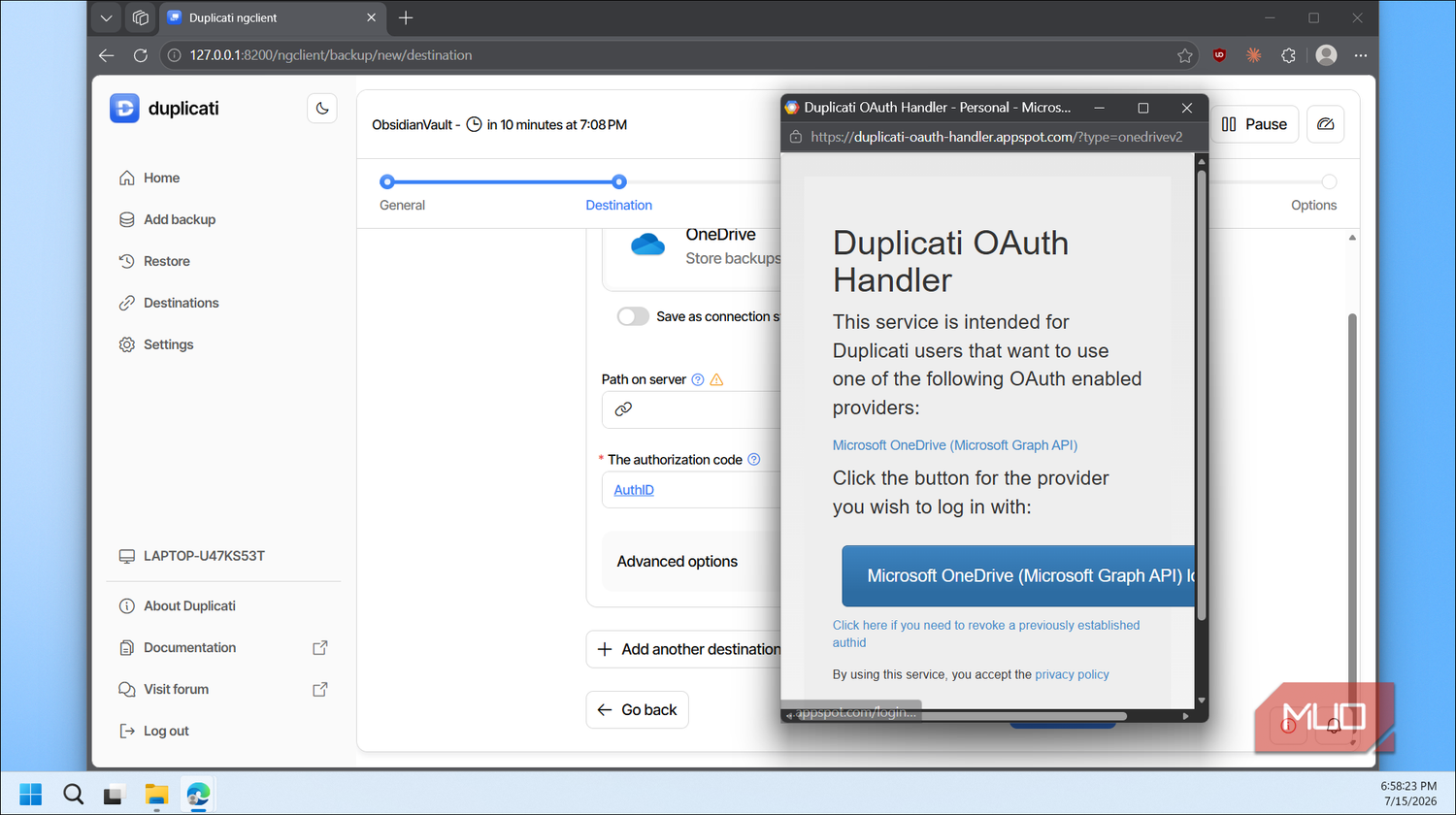The height and width of the screenshot is (815, 1456).
Task: Click the Path on server warning icon
Action: [717, 379]
